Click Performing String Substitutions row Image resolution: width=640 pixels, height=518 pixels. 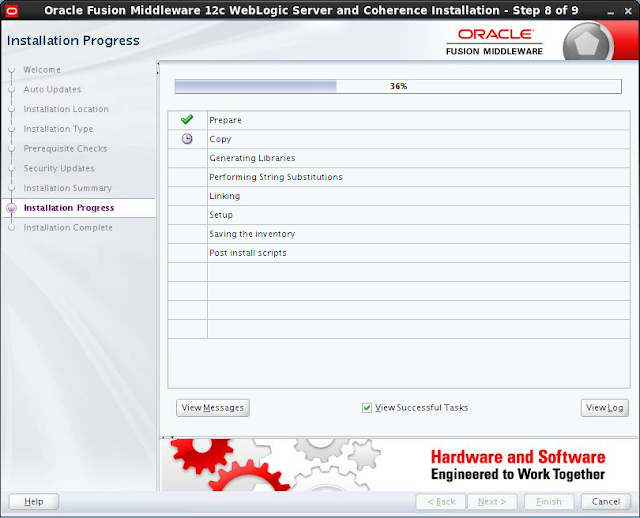click(x=399, y=177)
